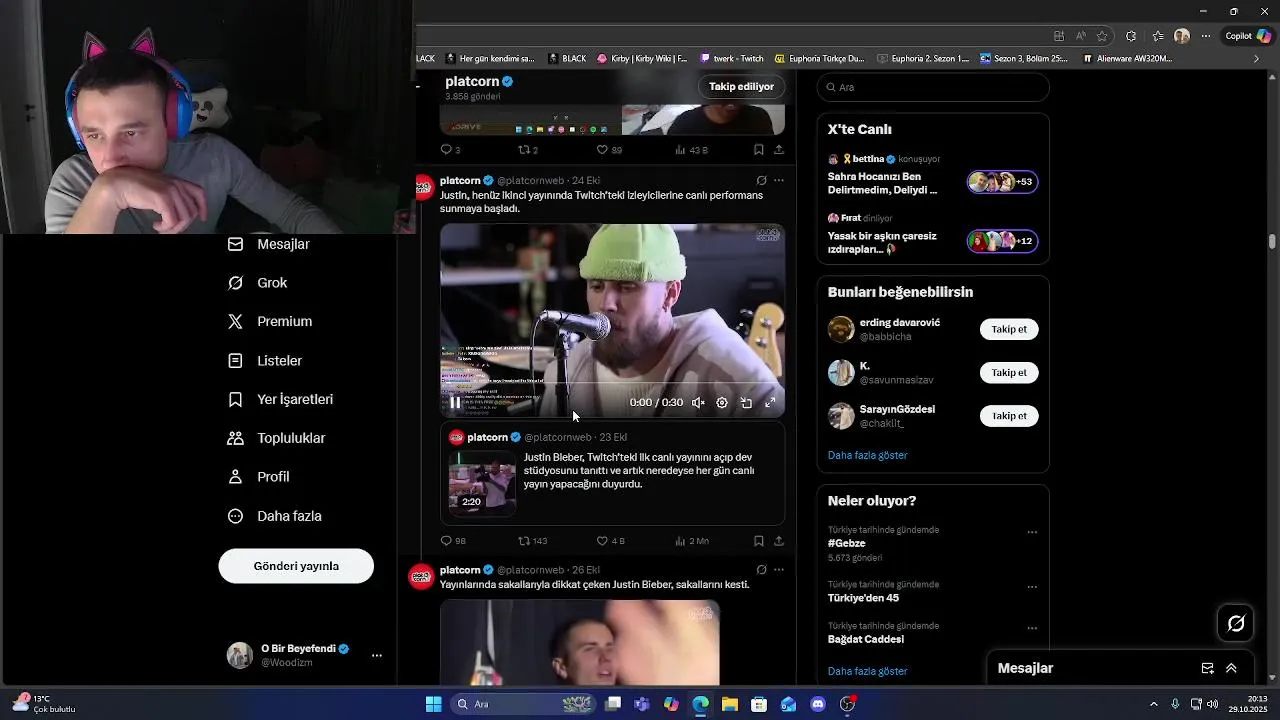This screenshot has width=1280, height=720.
Task: Open the Windows Start menu
Action: coord(433,704)
